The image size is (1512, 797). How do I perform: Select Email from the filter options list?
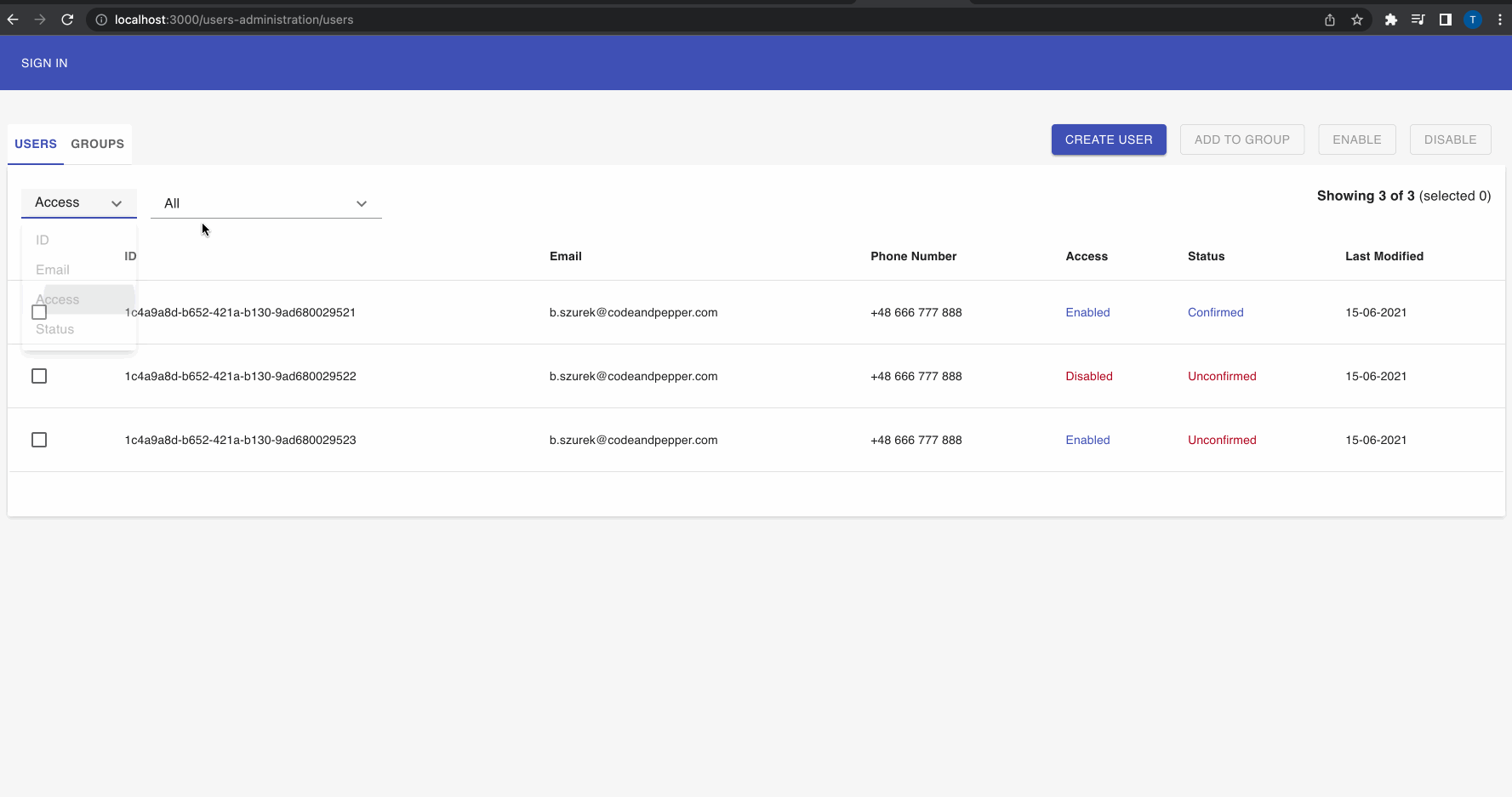click(x=79, y=270)
